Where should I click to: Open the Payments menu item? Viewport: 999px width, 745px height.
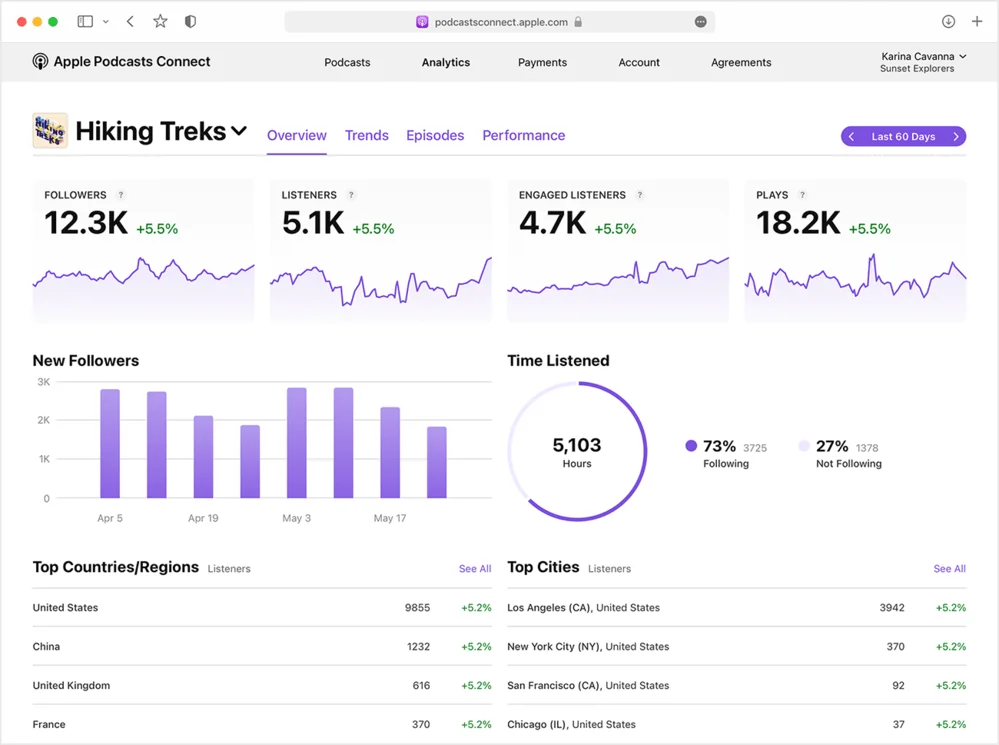[542, 62]
